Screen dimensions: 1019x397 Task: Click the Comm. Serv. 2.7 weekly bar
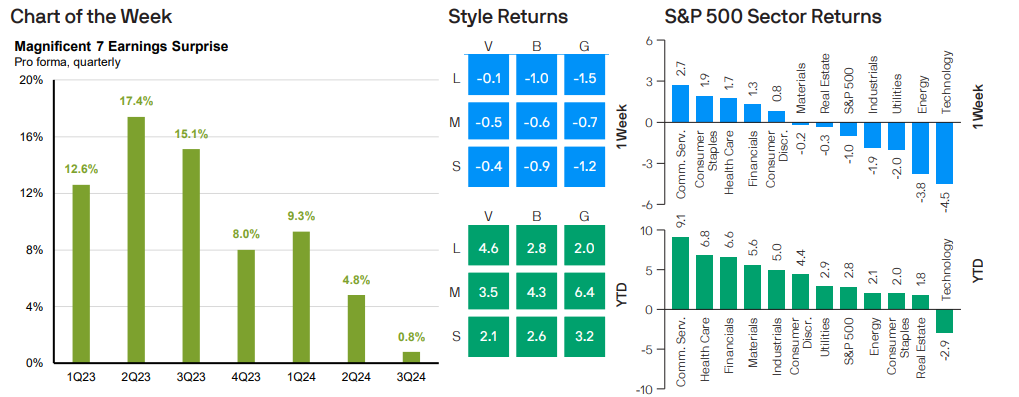pos(680,104)
